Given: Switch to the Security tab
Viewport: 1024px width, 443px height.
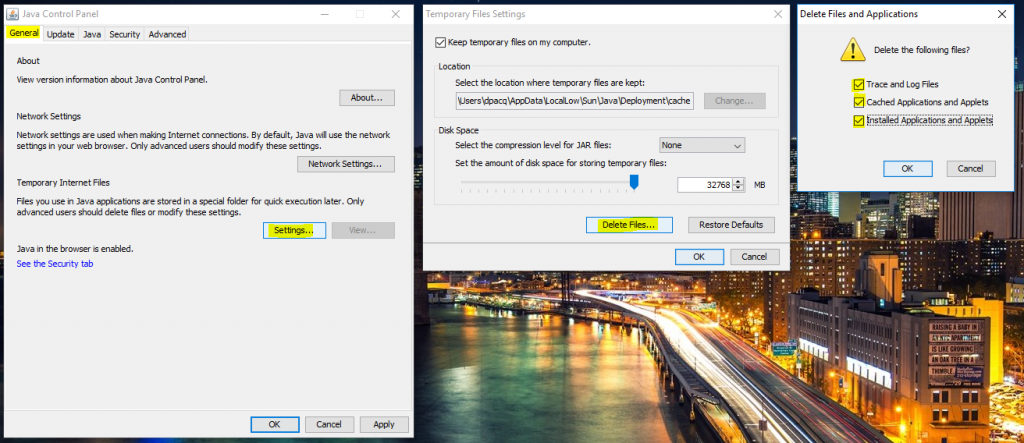Looking at the screenshot, I should [x=124, y=34].
